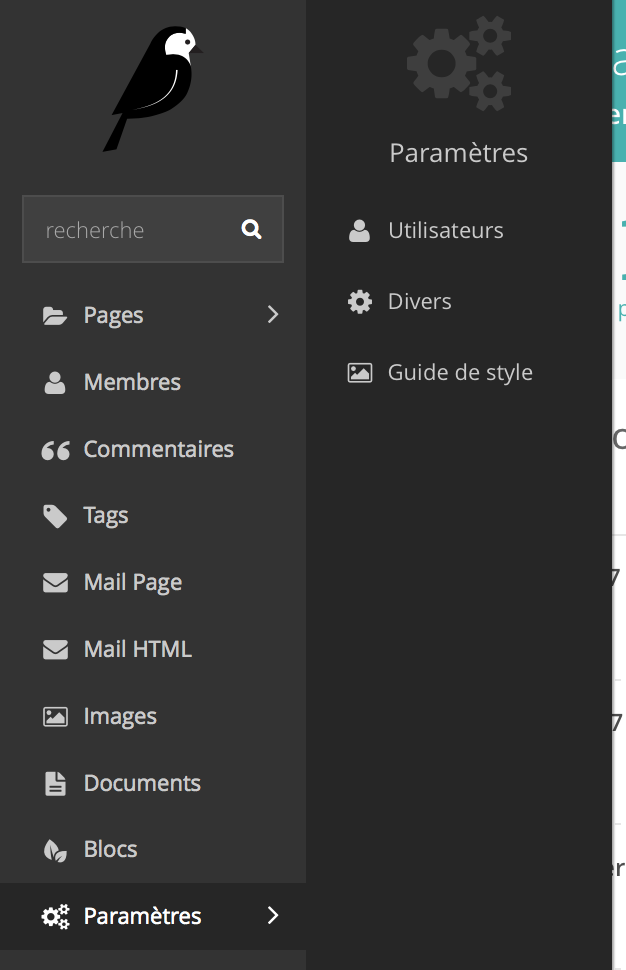Click the Membres sidebar link
Screen dimensions: 626x970
(x=132, y=381)
